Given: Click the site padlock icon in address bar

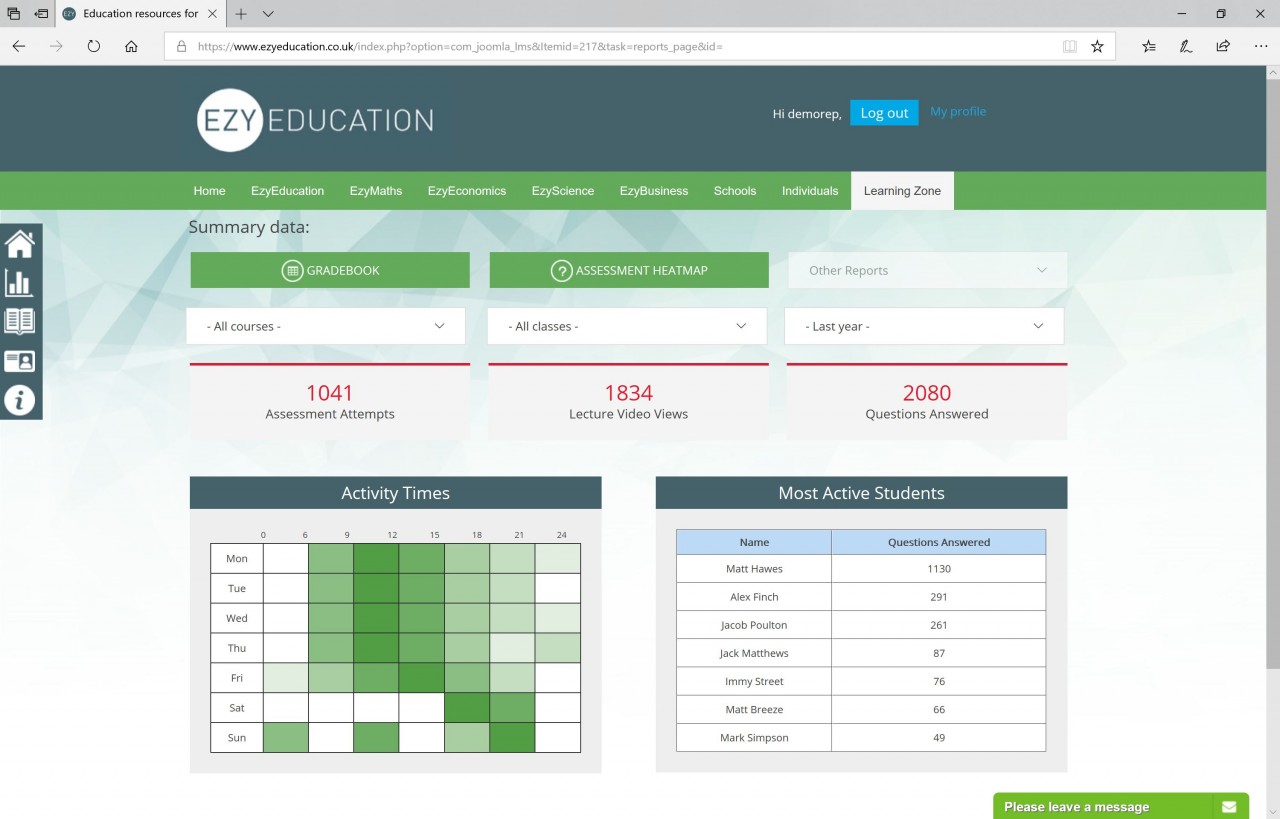Looking at the screenshot, I should (x=181, y=46).
